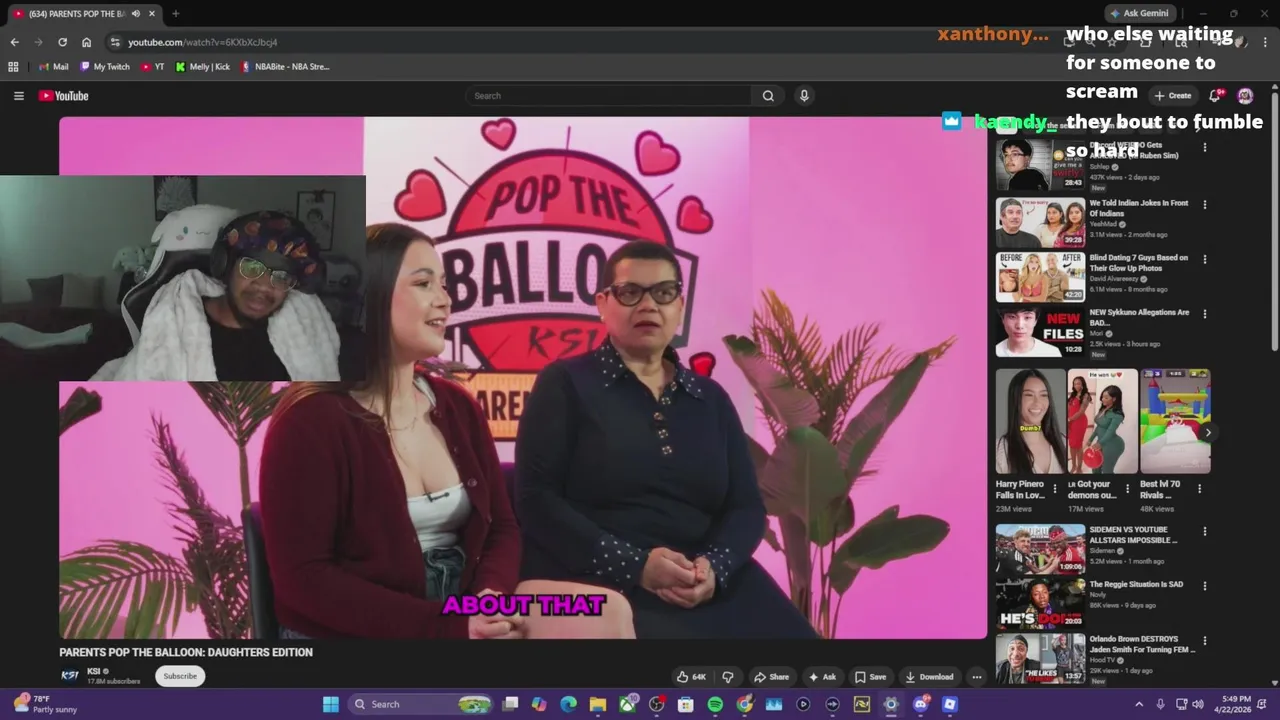Open more actions menu below video

[x=977, y=677]
